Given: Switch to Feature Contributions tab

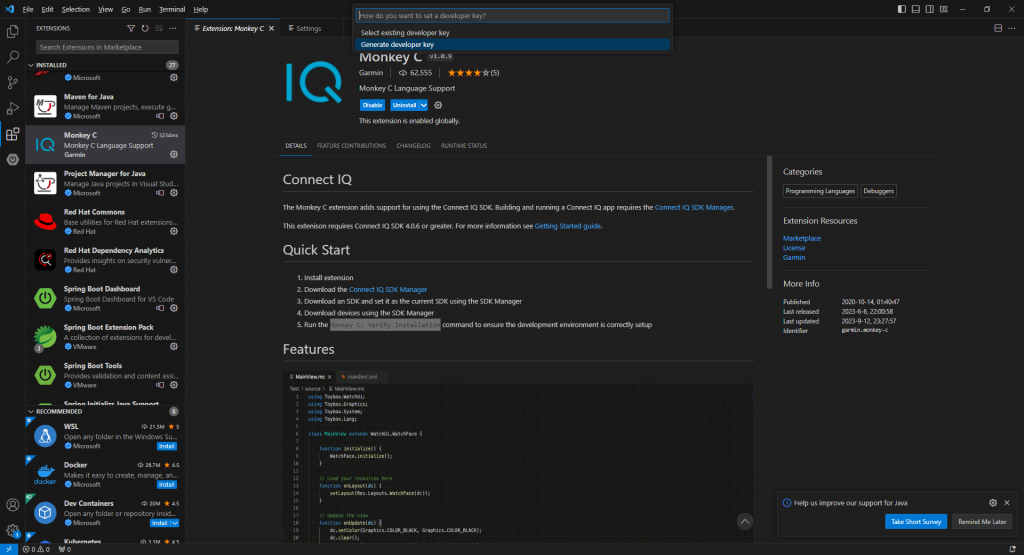Looking at the screenshot, I should point(351,146).
